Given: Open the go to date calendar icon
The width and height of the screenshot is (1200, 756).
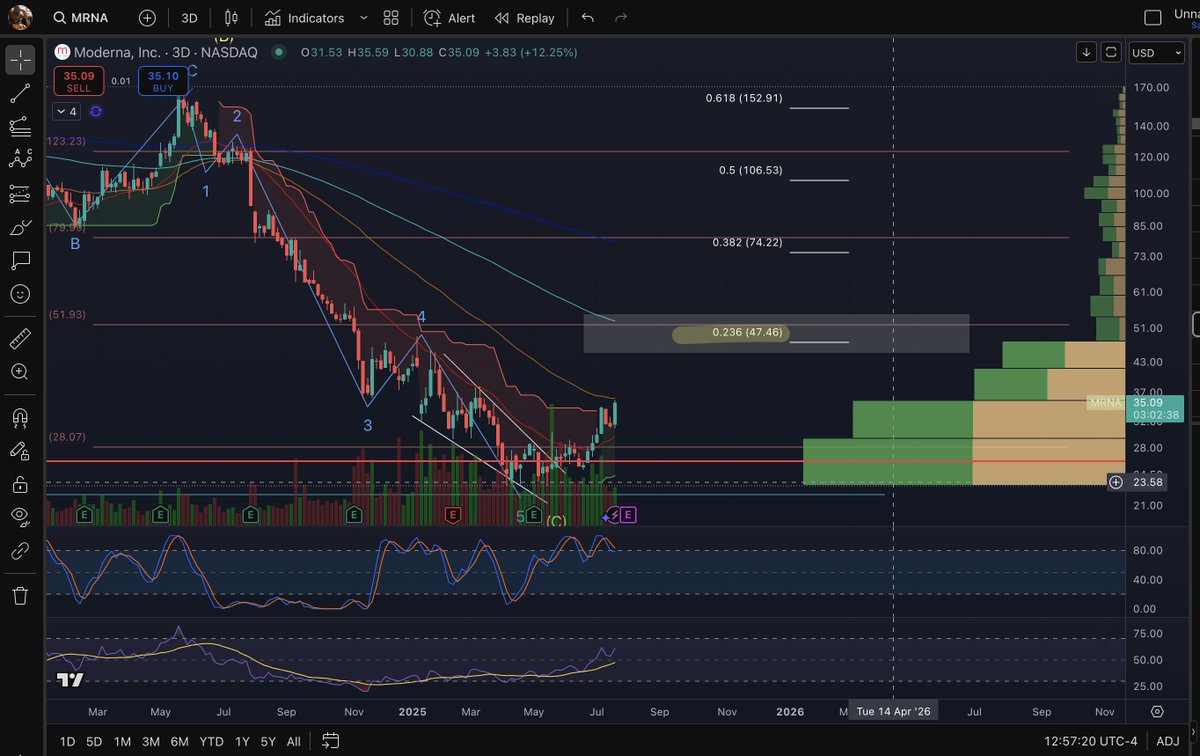Looking at the screenshot, I should pos(330,741).
